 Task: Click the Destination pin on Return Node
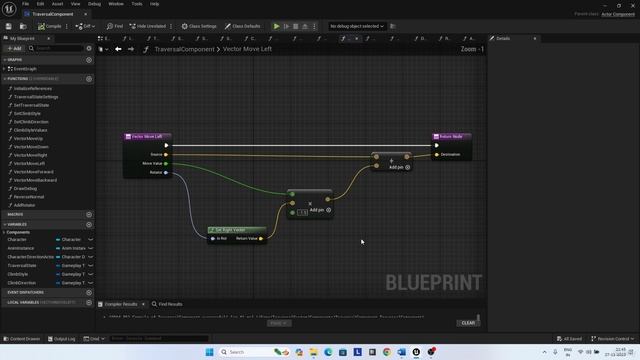(x=437, y=155)
